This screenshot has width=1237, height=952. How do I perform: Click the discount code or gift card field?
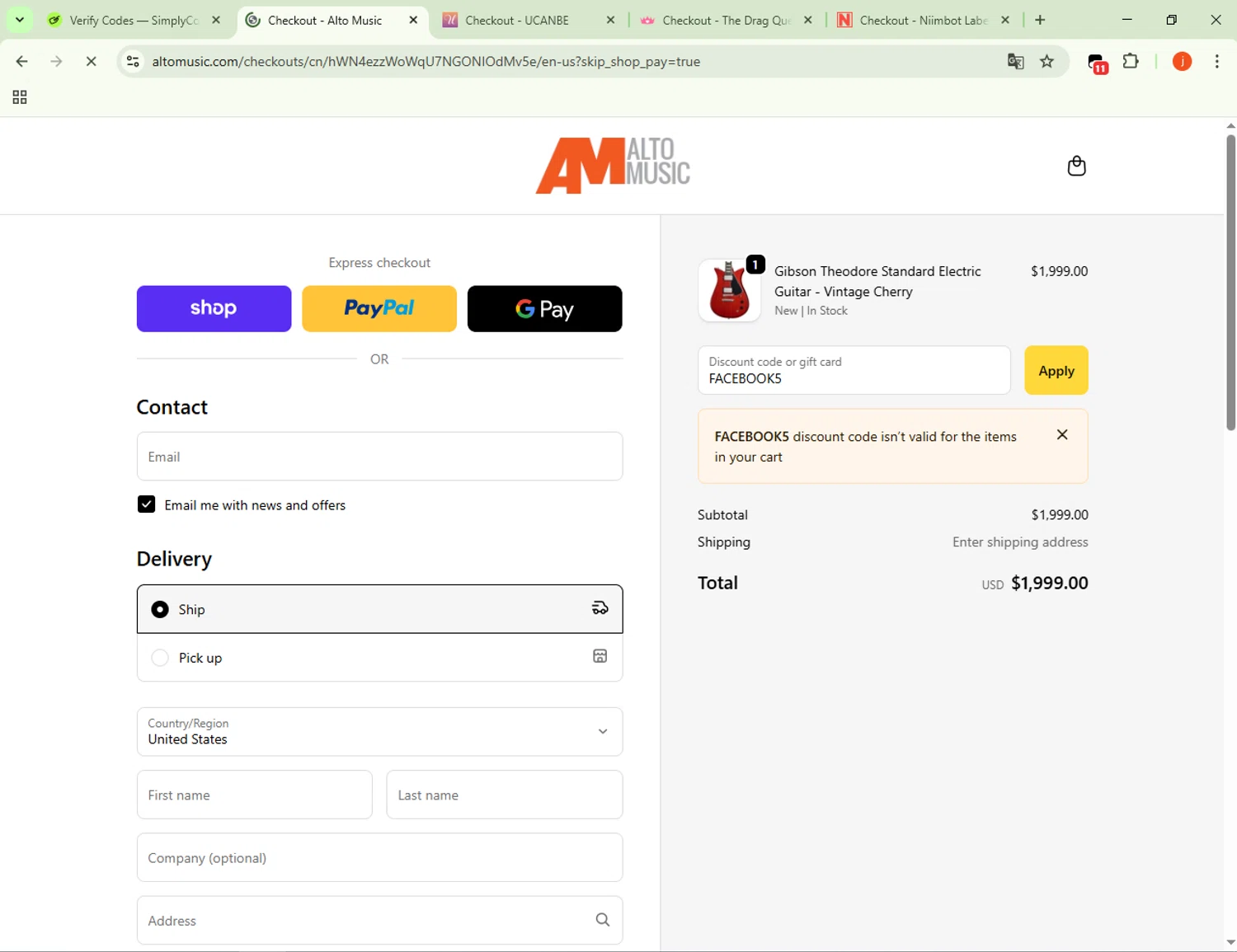(854, 370)
